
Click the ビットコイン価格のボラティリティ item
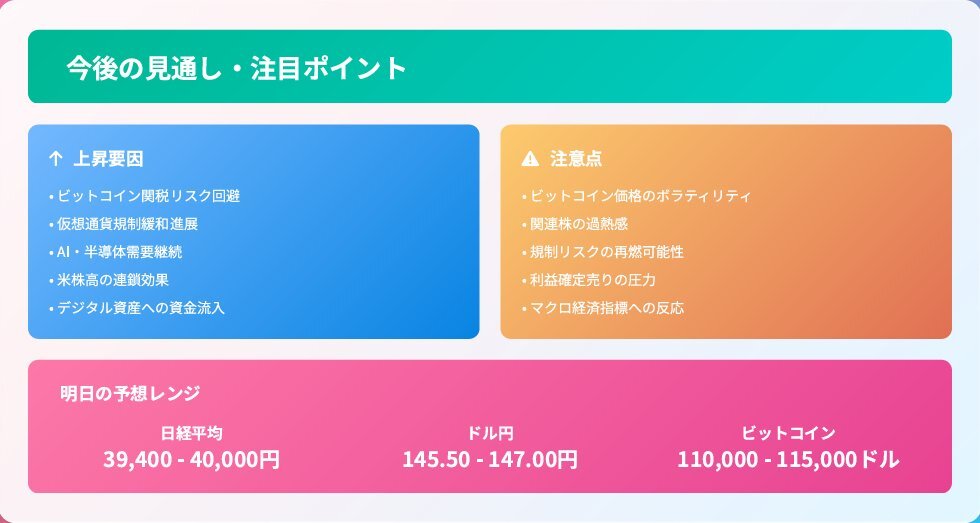pyautogui.click(x=636, y=196)
